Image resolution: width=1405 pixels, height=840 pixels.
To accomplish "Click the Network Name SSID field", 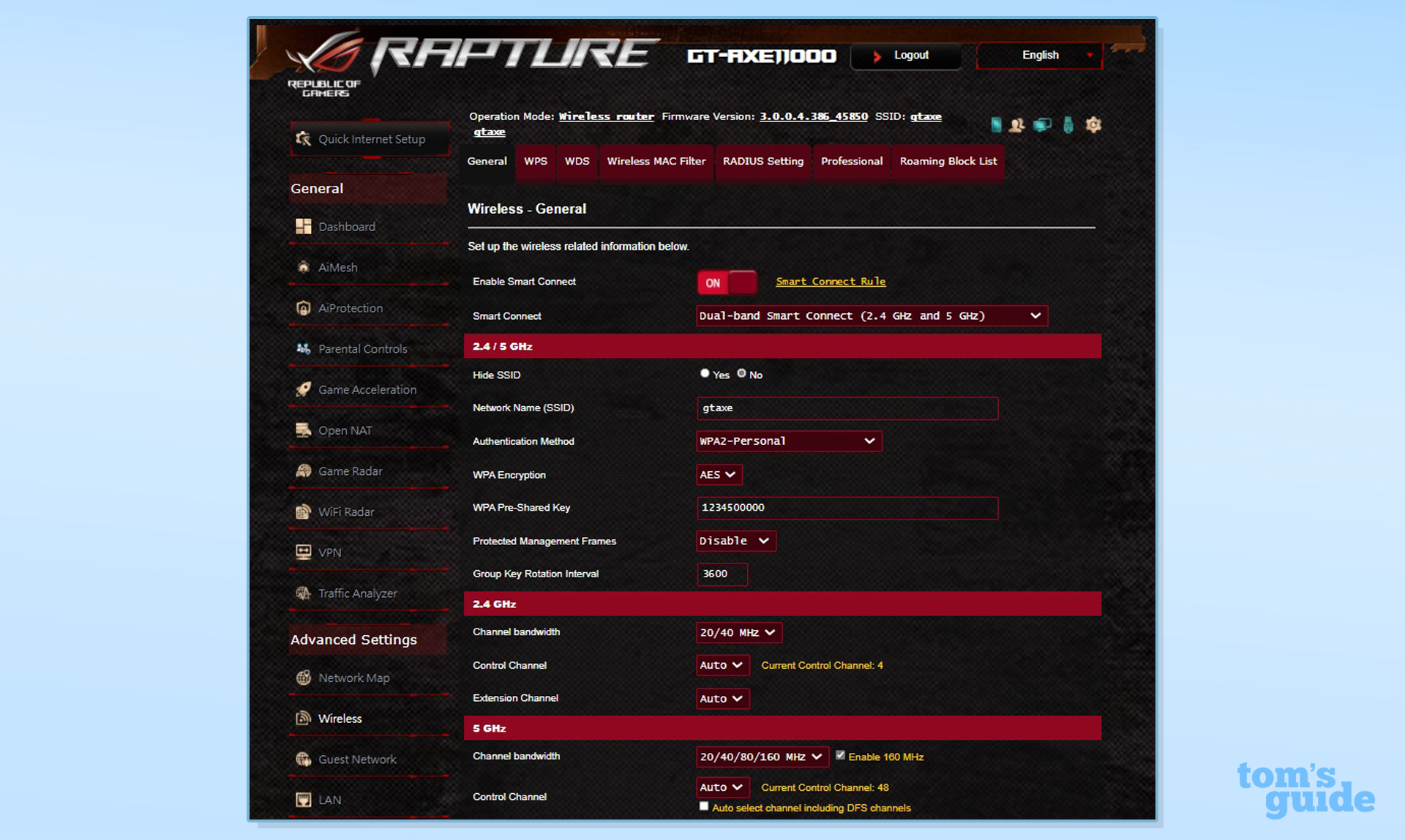I will (x=847, y=408).
